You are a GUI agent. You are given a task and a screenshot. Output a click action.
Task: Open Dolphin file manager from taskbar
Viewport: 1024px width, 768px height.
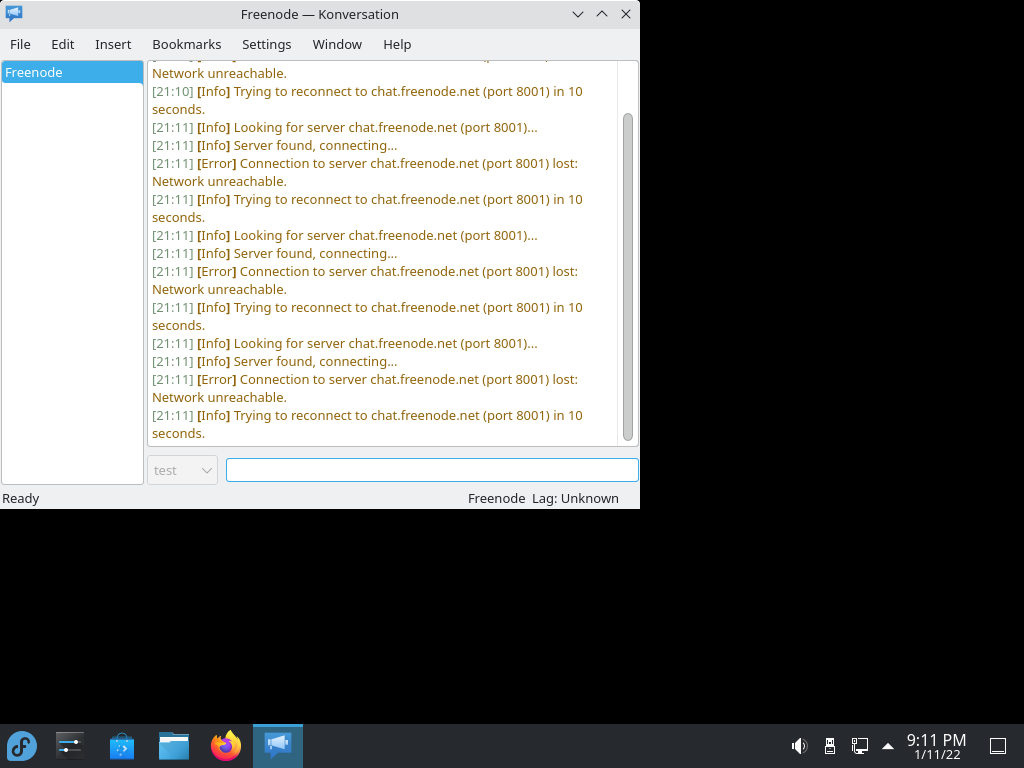click(174, 746)
